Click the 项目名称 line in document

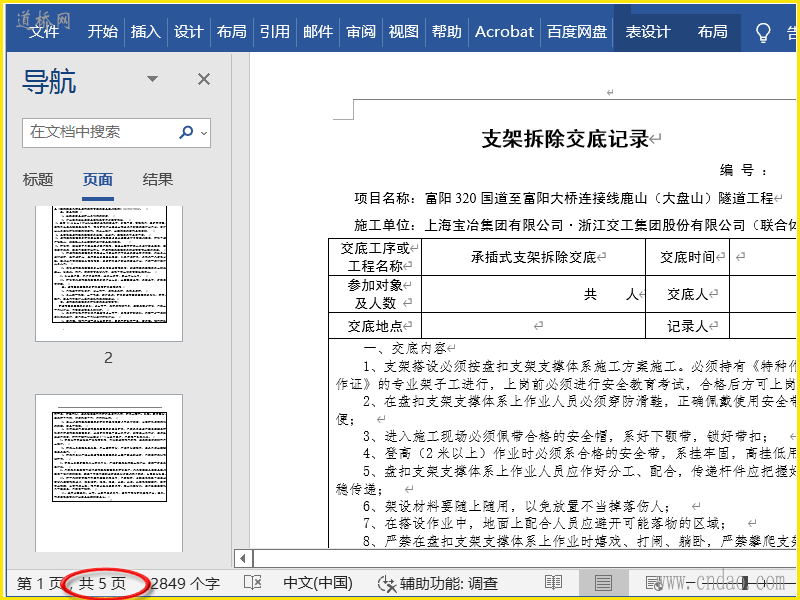click(x=564, y=198)
